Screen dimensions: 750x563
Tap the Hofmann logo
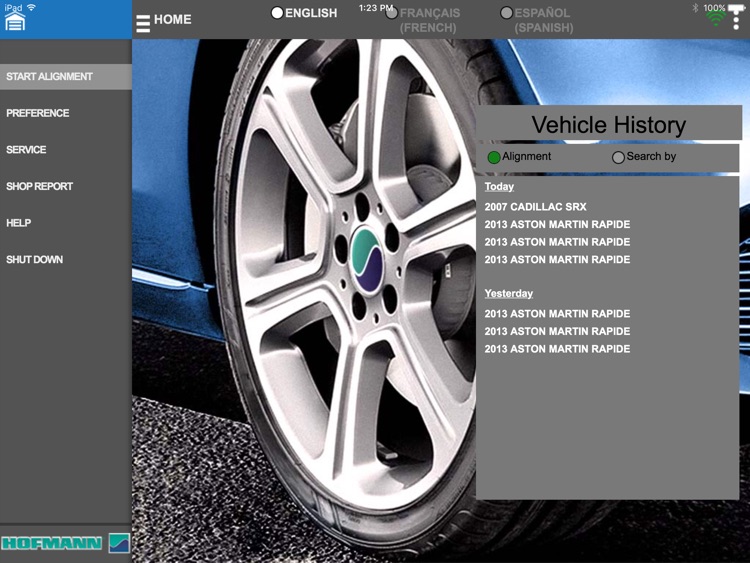(x=66, y=543)
